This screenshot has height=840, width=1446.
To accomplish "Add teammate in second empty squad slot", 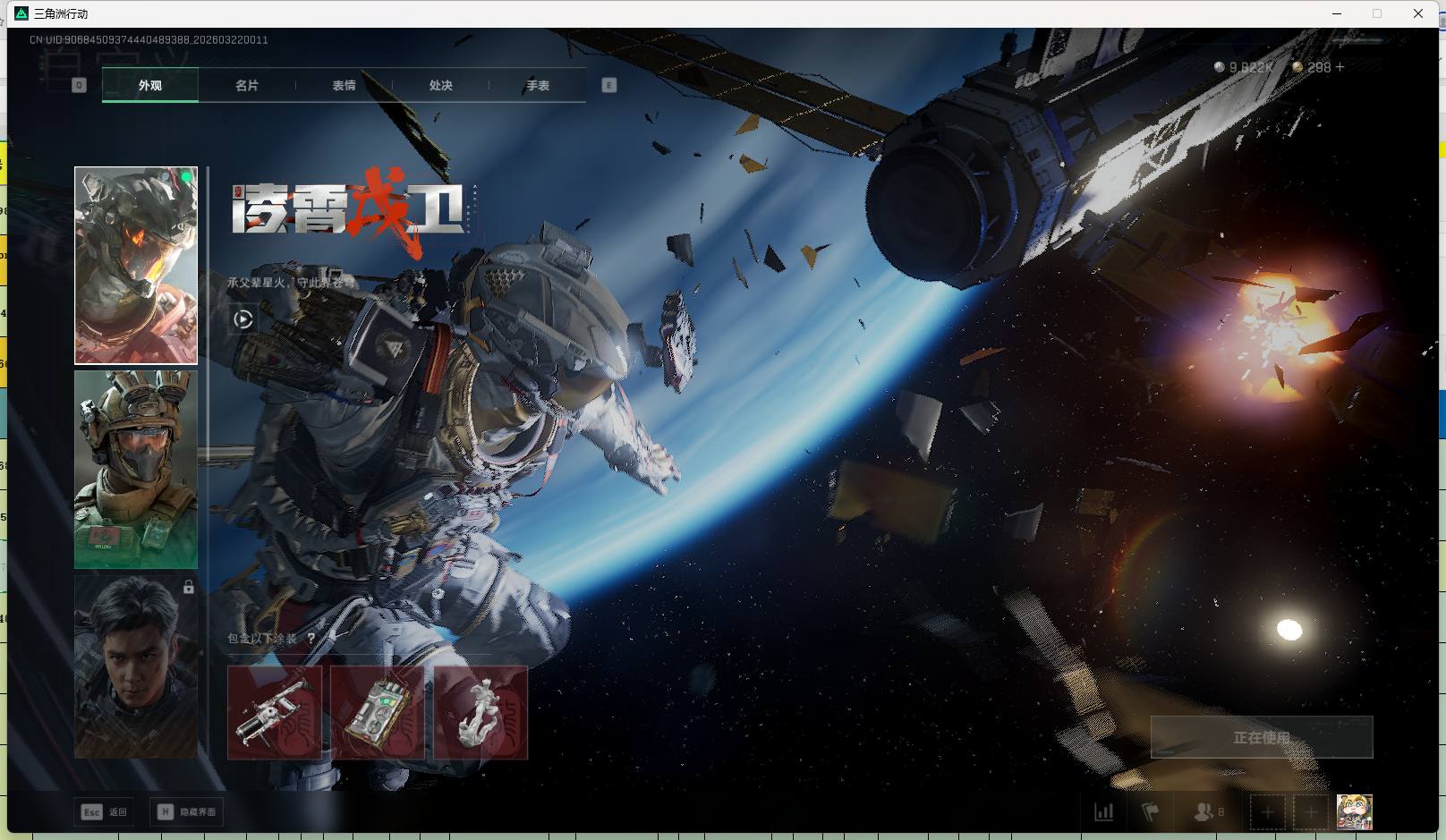I will [1311, 811].
